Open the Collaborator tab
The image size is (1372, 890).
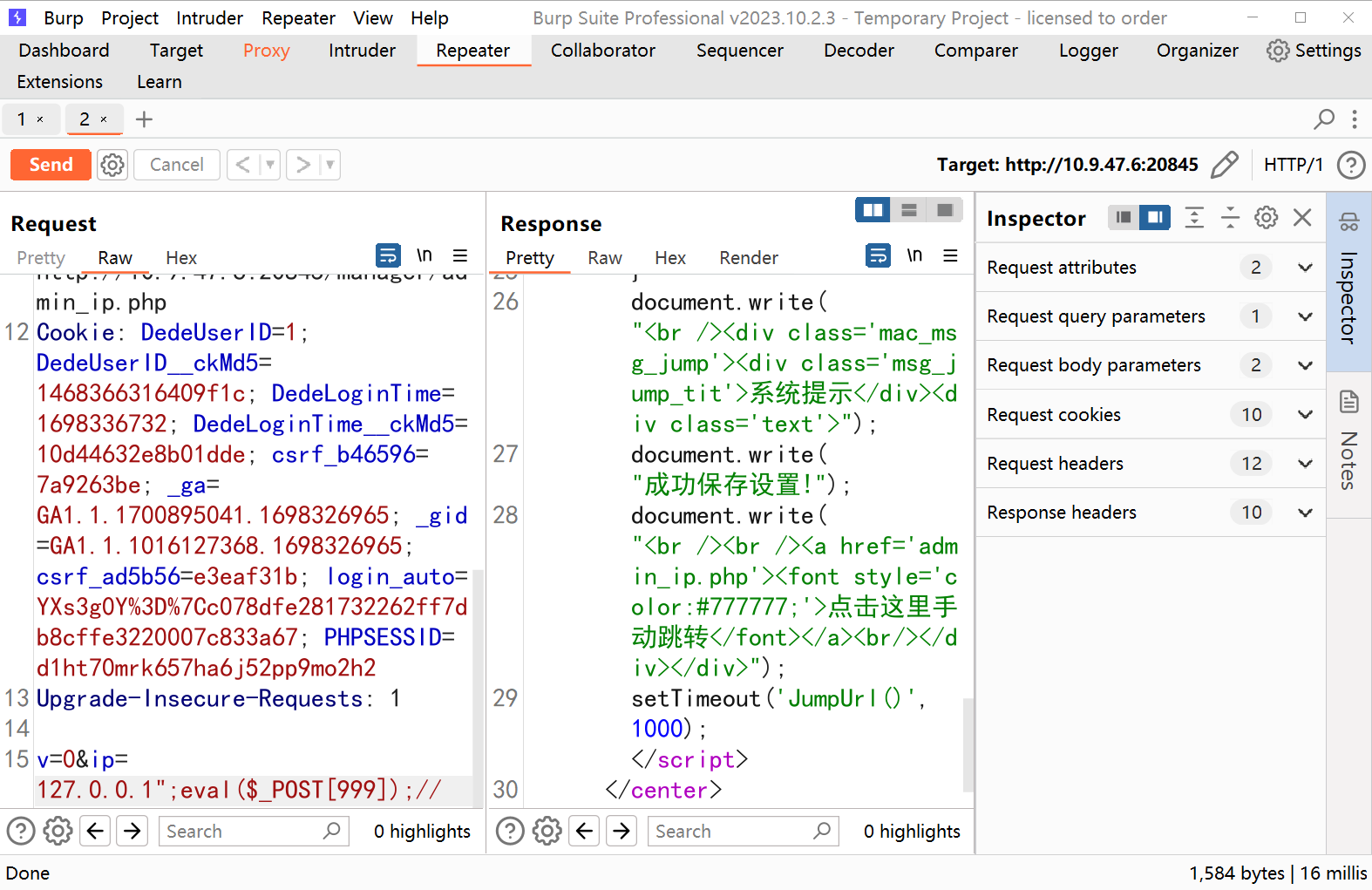[x=602, y=51]
